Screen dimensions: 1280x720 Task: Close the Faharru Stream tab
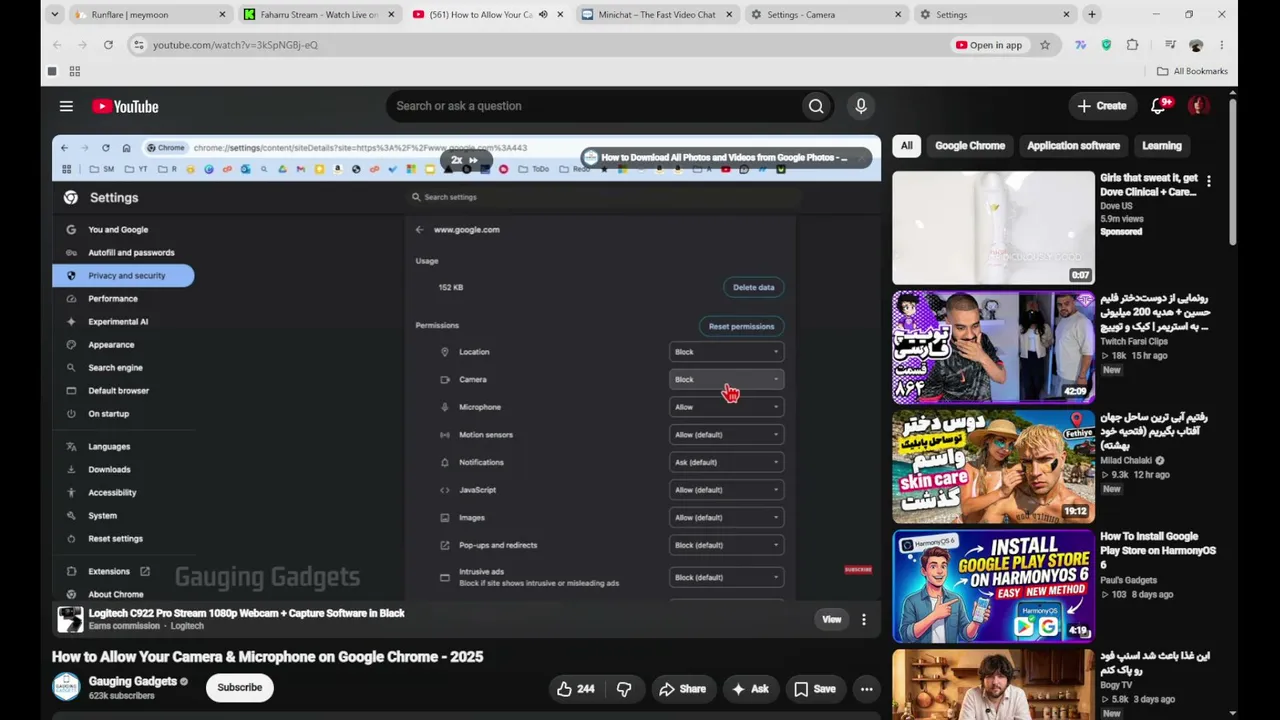pos(391,15)
